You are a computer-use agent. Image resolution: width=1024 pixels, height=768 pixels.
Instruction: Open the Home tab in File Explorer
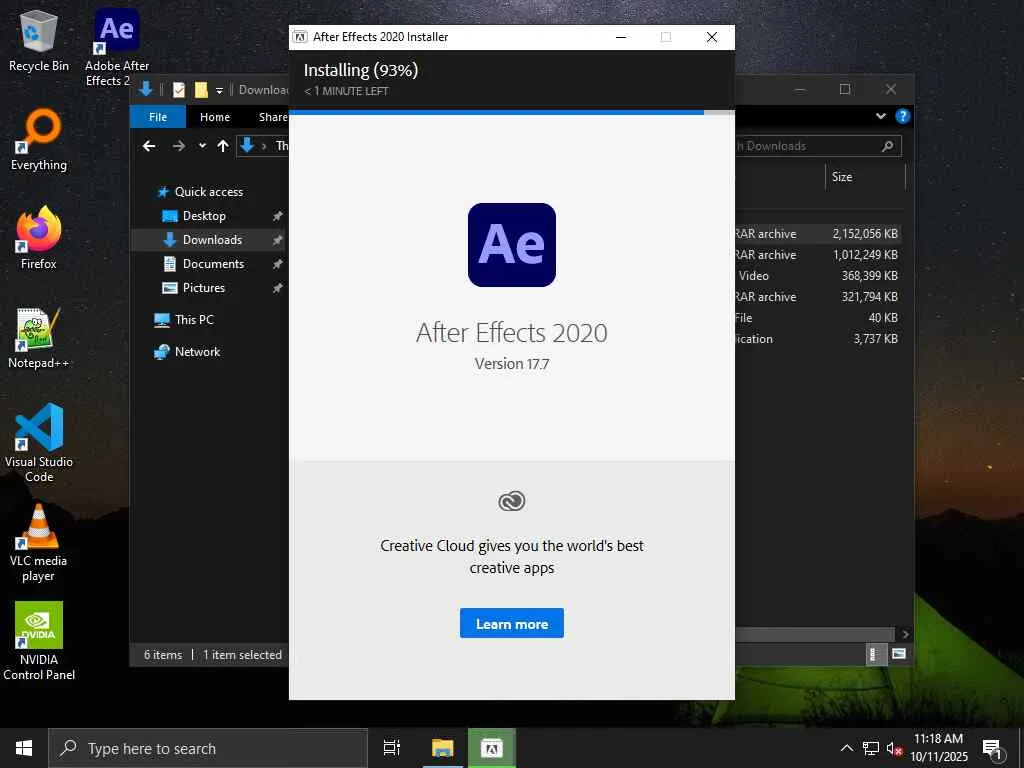coord(215,117)
